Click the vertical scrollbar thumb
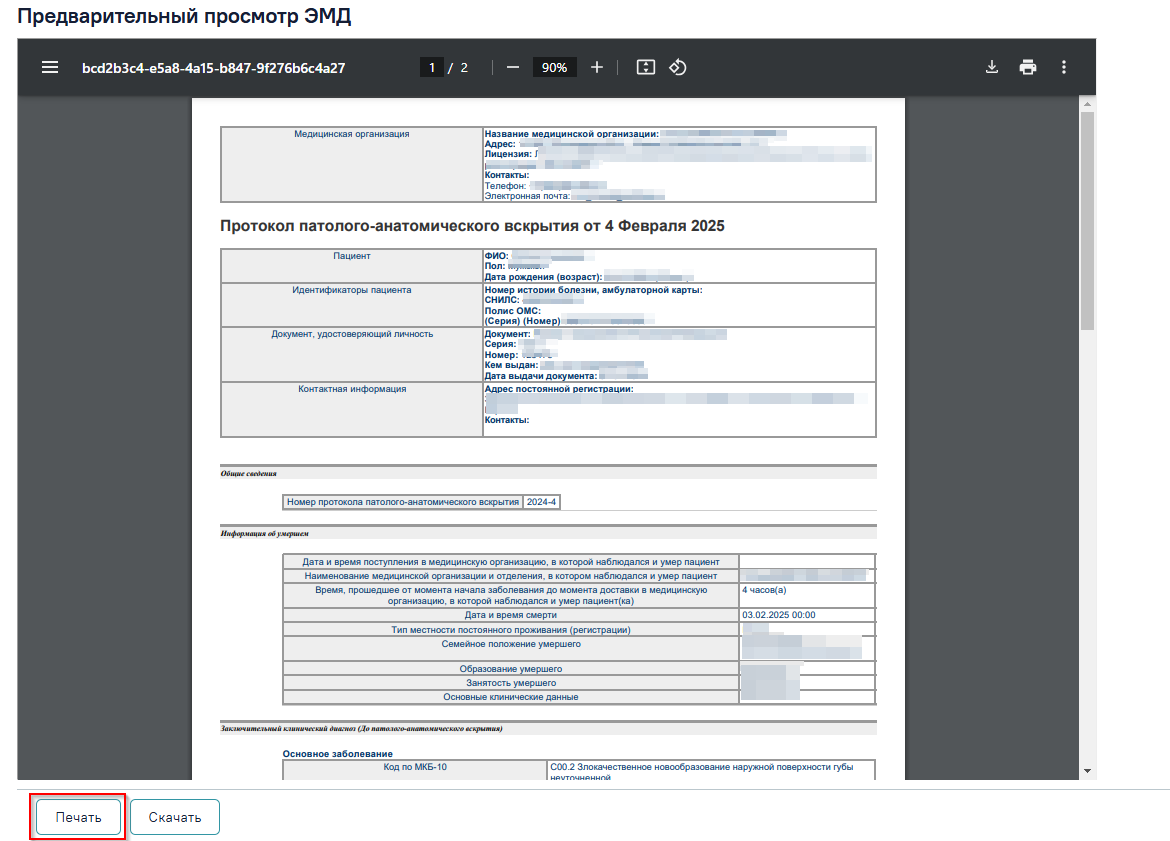 click(x=1087, y=221)
